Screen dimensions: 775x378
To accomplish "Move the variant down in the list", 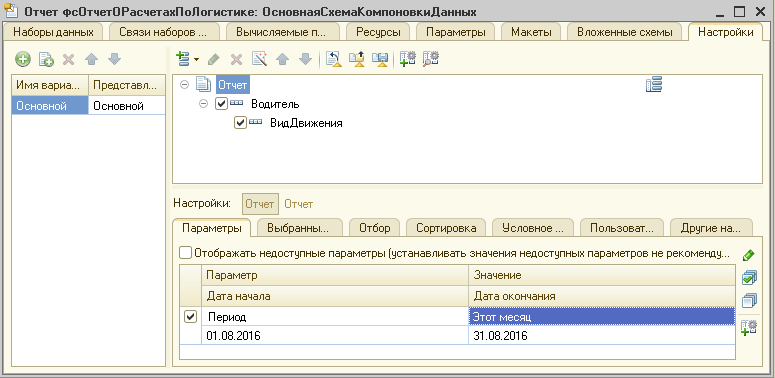I will point(114,59).
